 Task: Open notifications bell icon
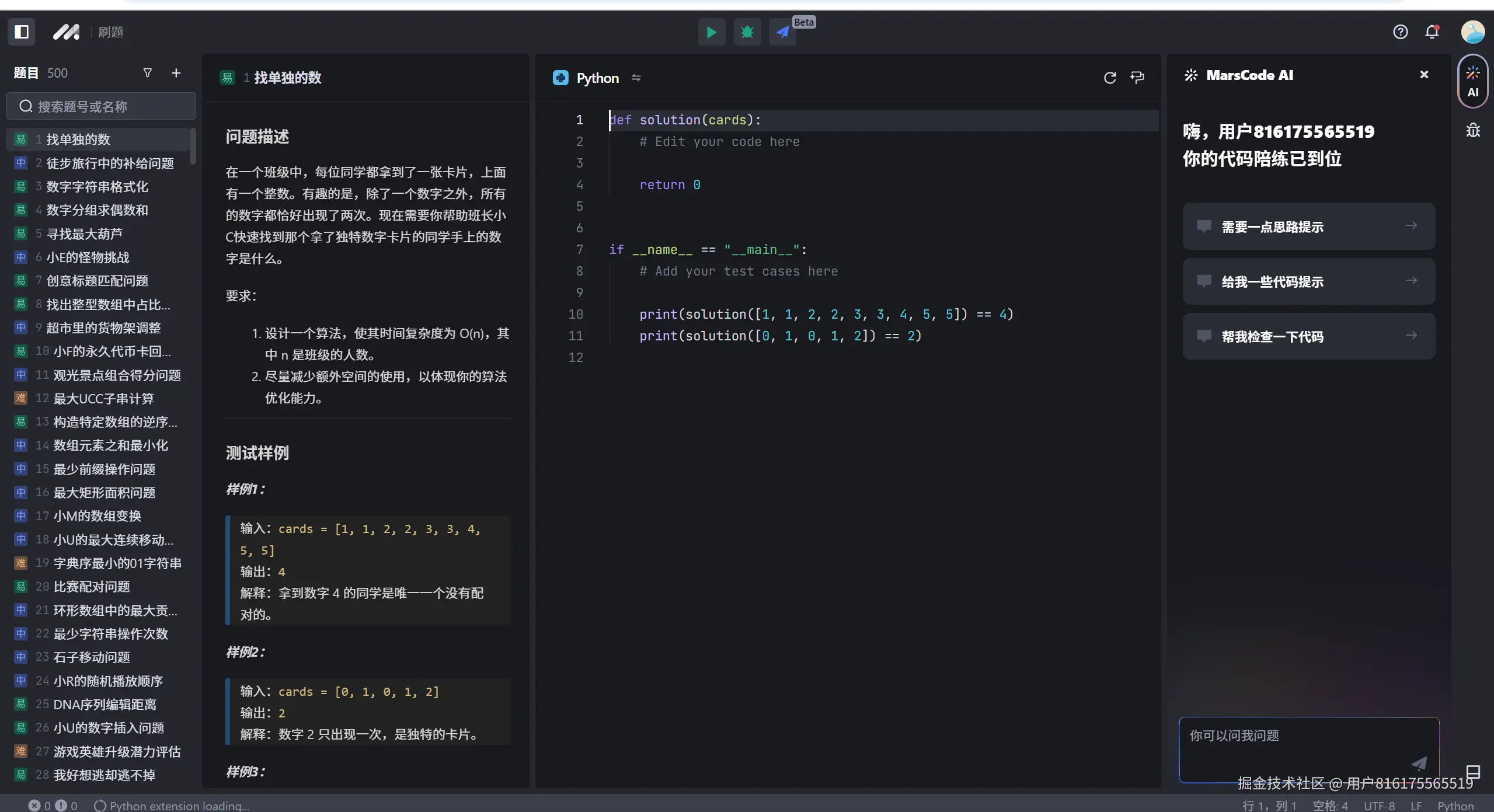point(1432,32)
